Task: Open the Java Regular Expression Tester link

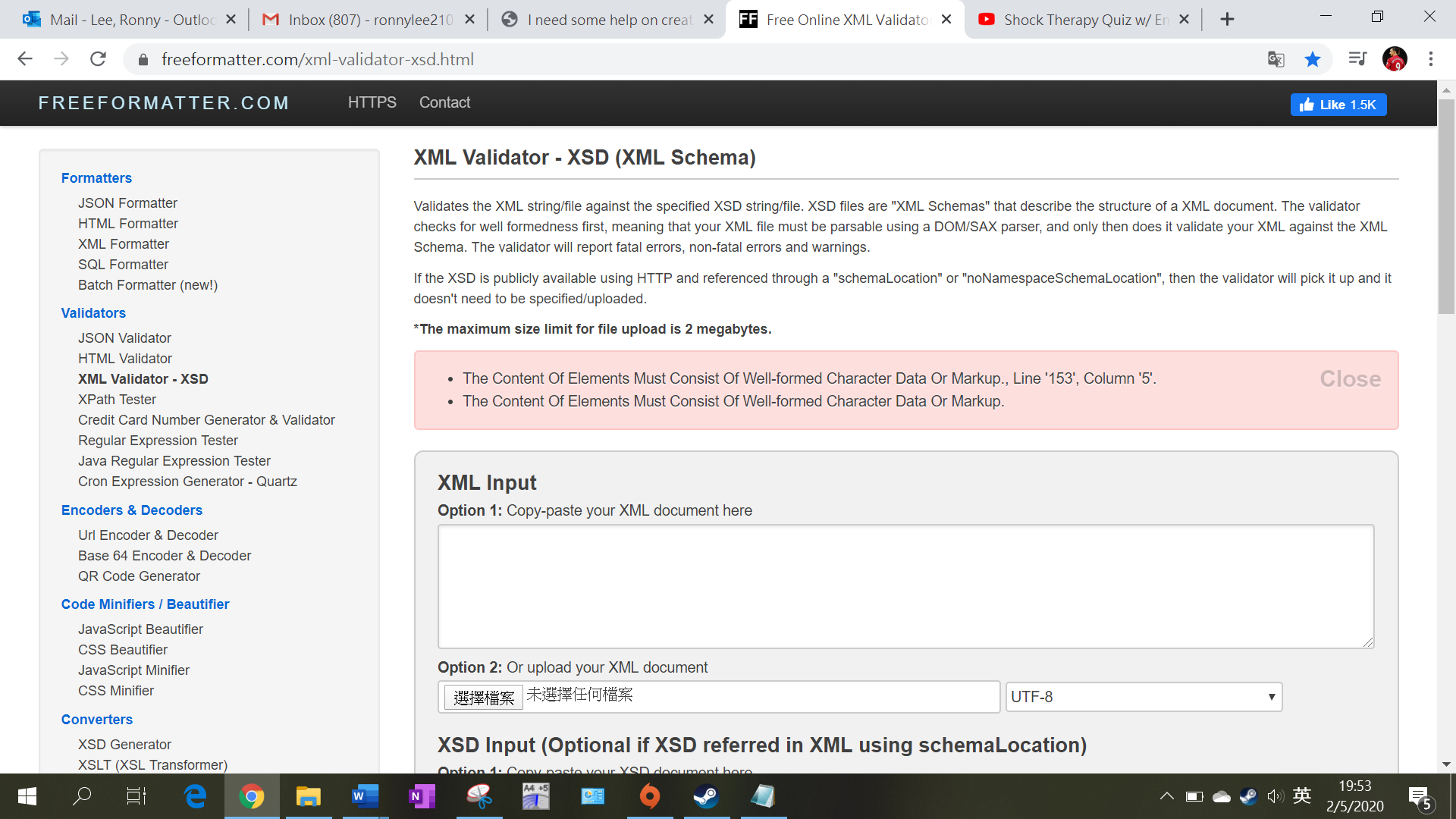Action: pyautogui.click(x=174, y=461)
